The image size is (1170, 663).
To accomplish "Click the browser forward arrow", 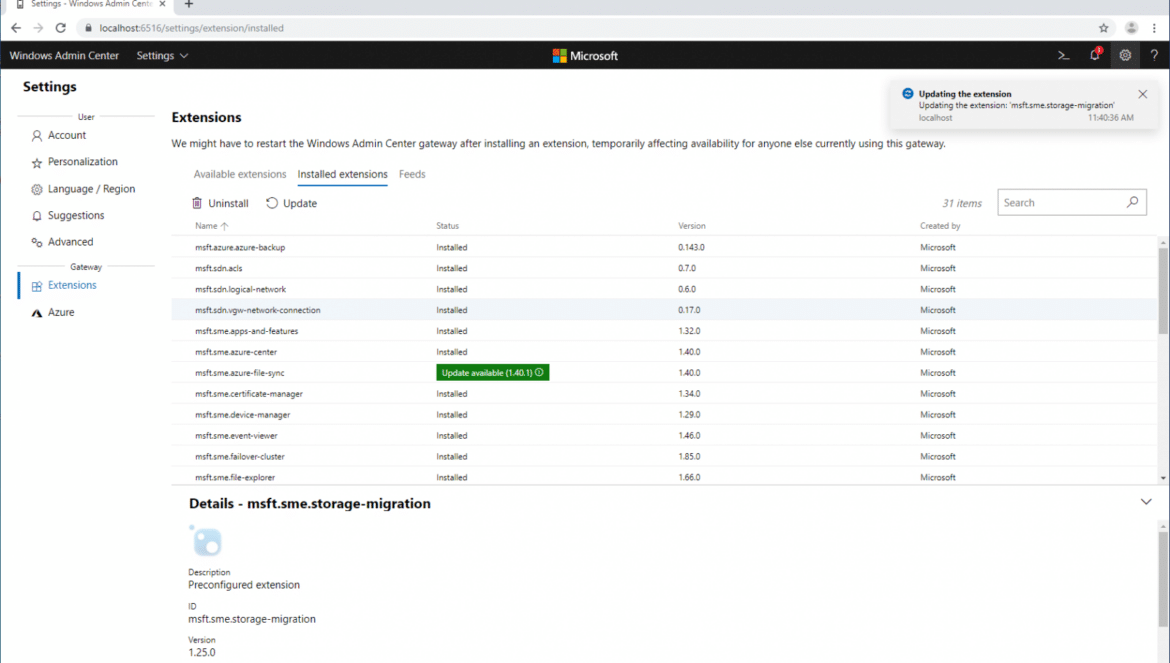I will 38,28.
